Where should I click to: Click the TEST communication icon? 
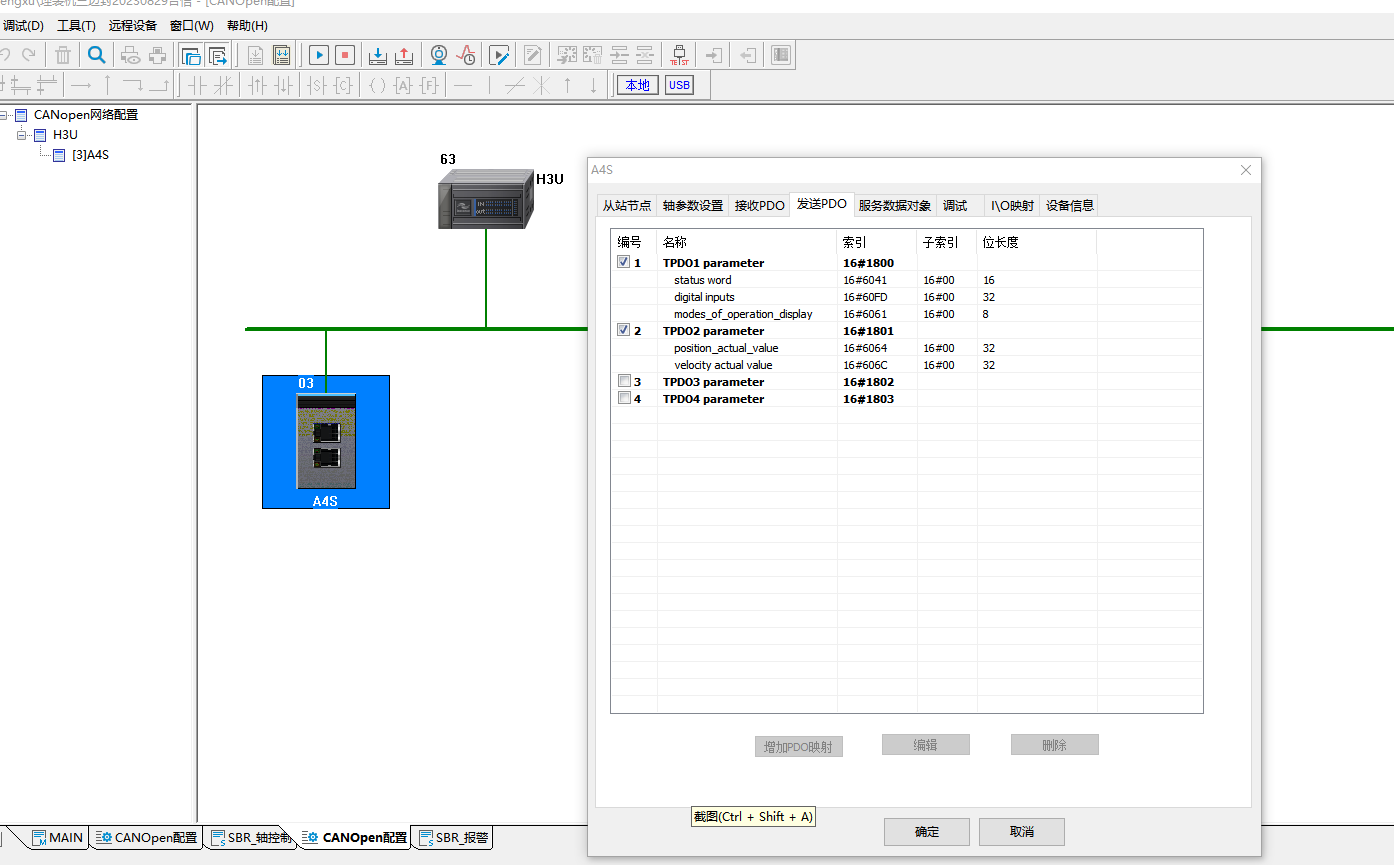(x=680, y=55)
